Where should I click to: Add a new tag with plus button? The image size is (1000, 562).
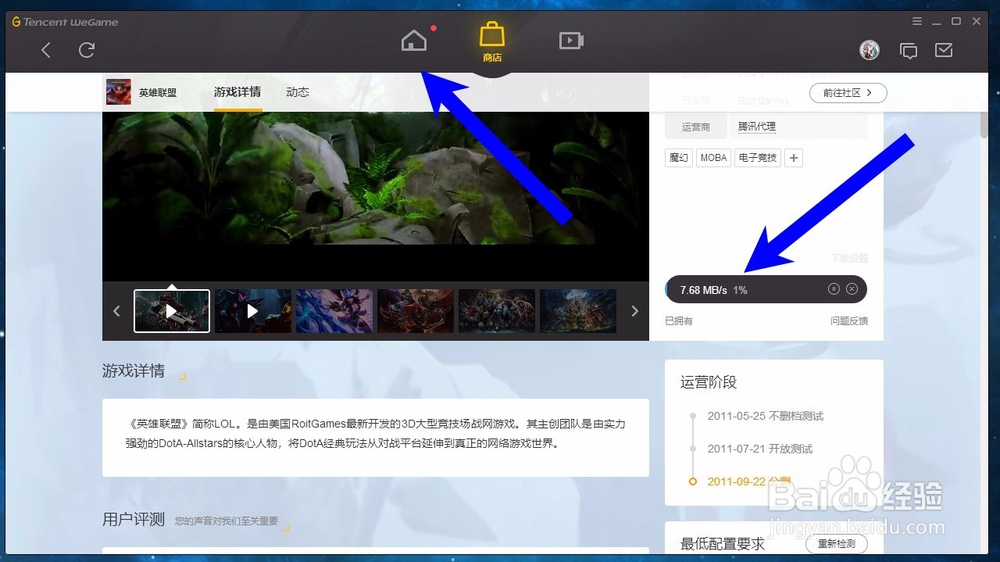(793, 158)
